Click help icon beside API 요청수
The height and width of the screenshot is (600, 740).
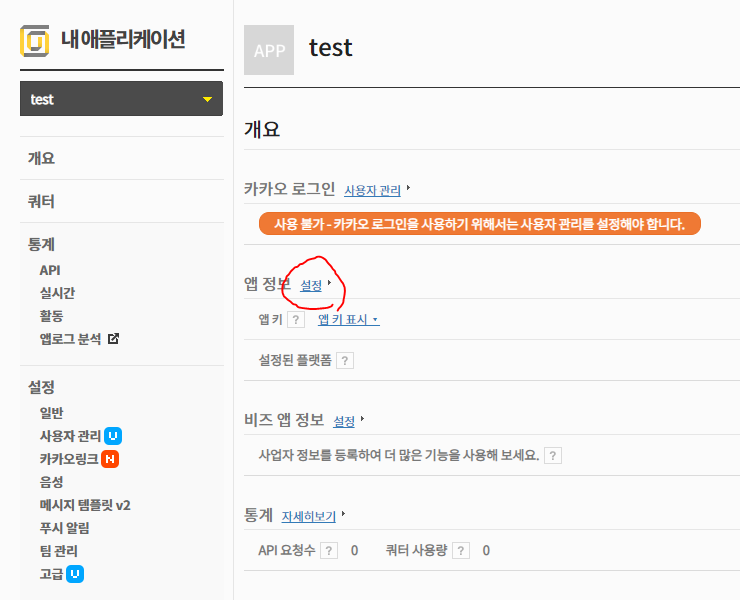[x=329, y=550]
